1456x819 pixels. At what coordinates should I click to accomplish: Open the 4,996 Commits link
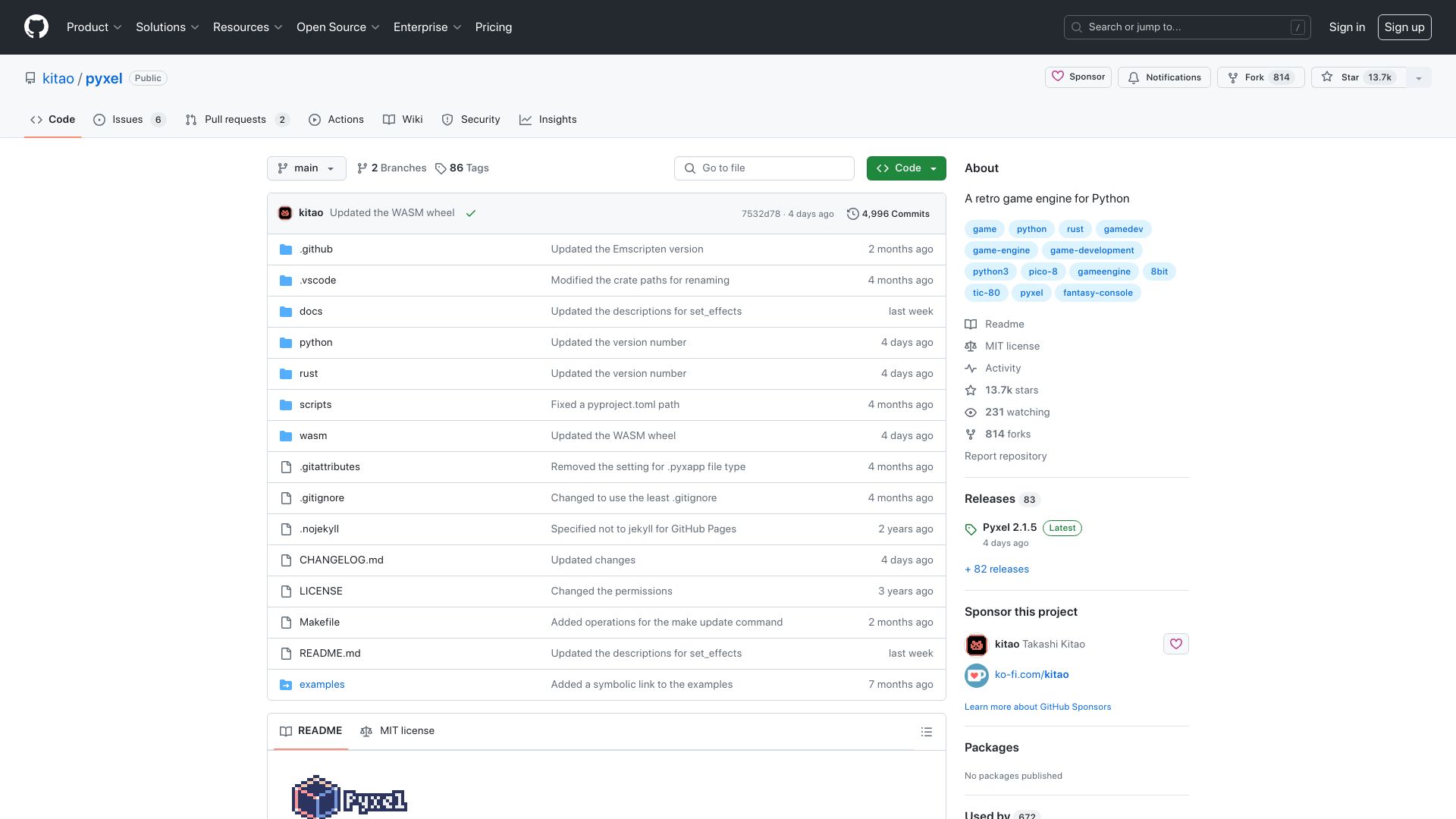(888, 214)
